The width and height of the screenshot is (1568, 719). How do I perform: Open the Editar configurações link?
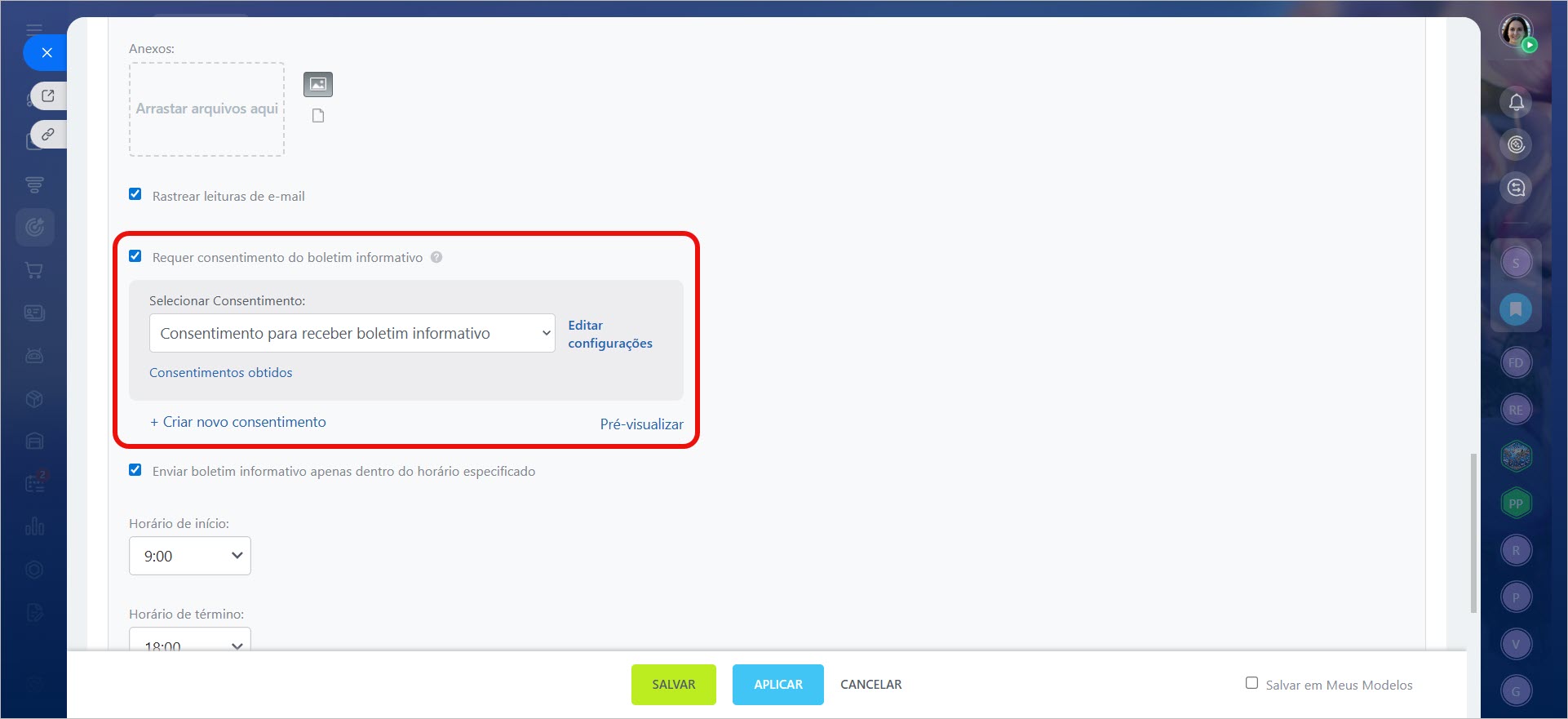click(x=609, y=334)
